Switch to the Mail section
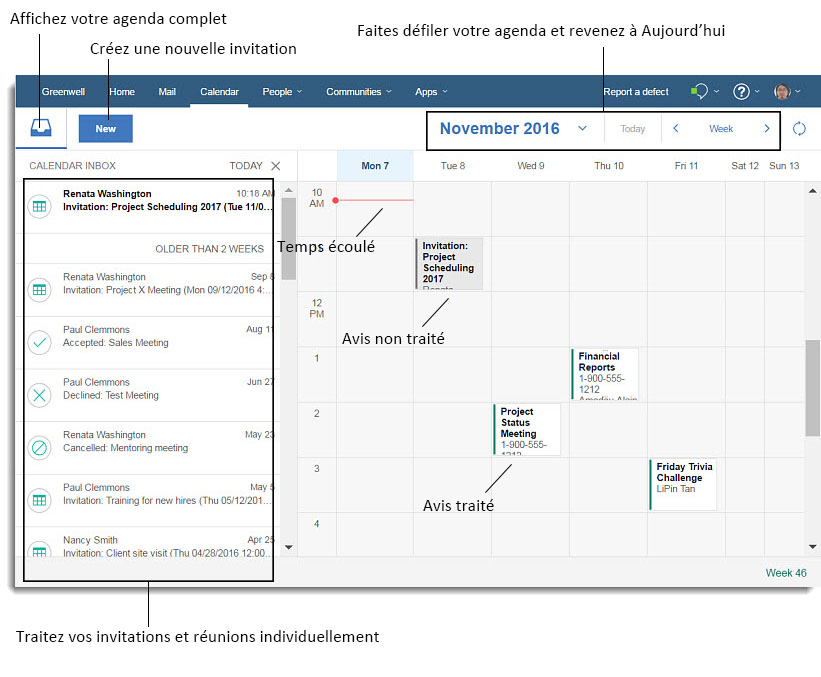The image size is (821, 677). (x=166, y=90)
